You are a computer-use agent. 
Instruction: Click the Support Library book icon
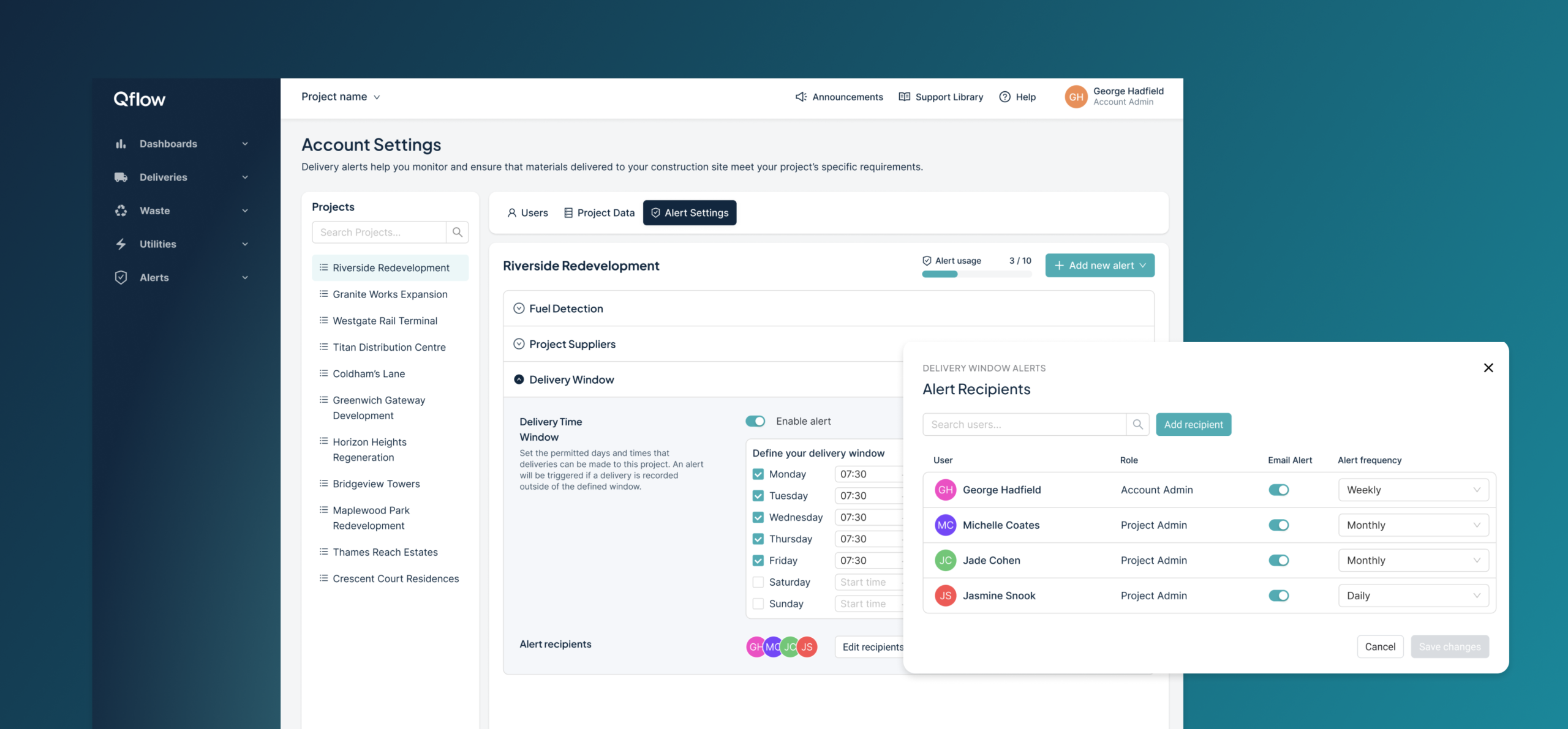pyautogui.click(x=904, y=97)
